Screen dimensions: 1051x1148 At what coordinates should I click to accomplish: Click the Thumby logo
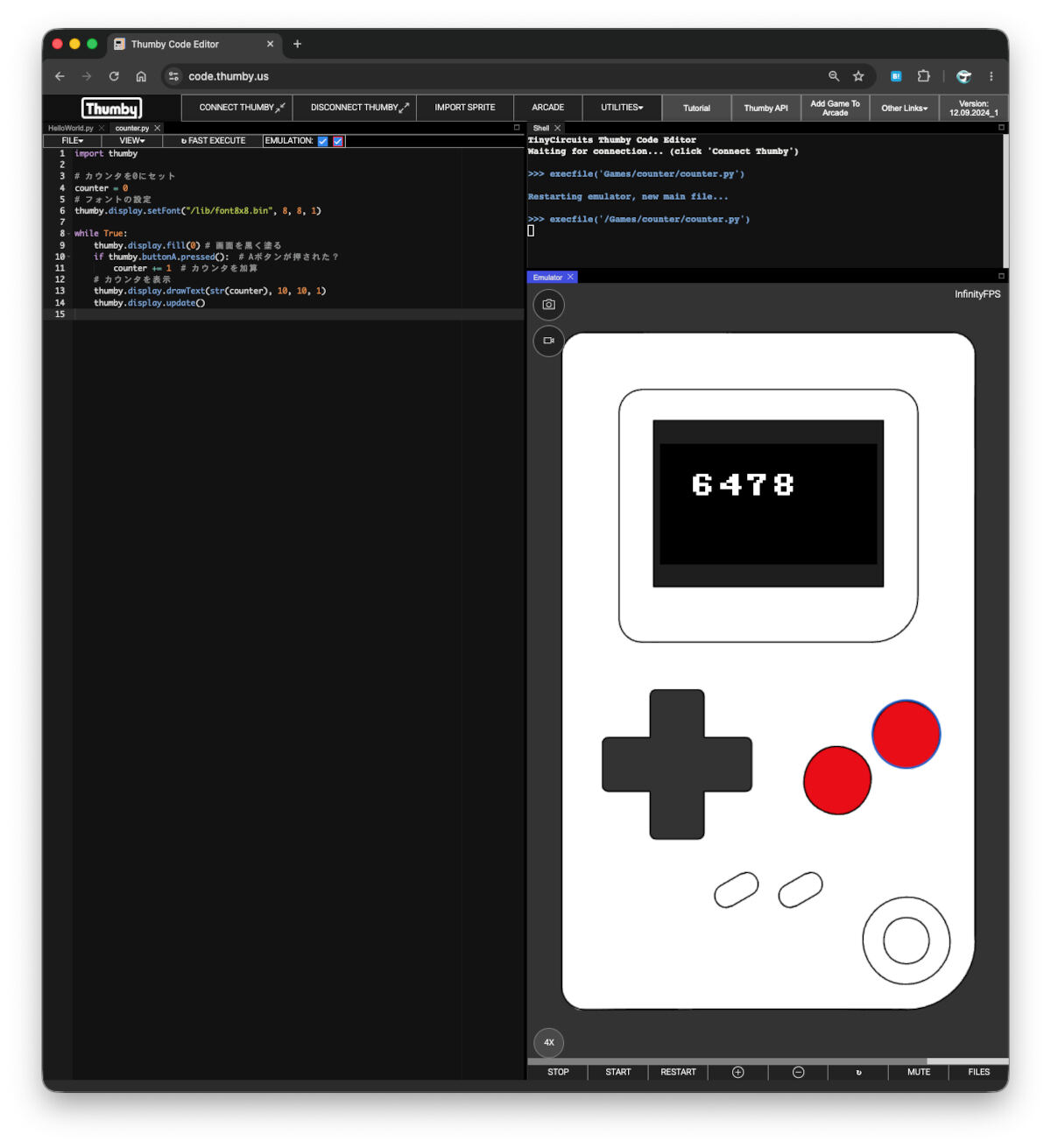[112, 108]
